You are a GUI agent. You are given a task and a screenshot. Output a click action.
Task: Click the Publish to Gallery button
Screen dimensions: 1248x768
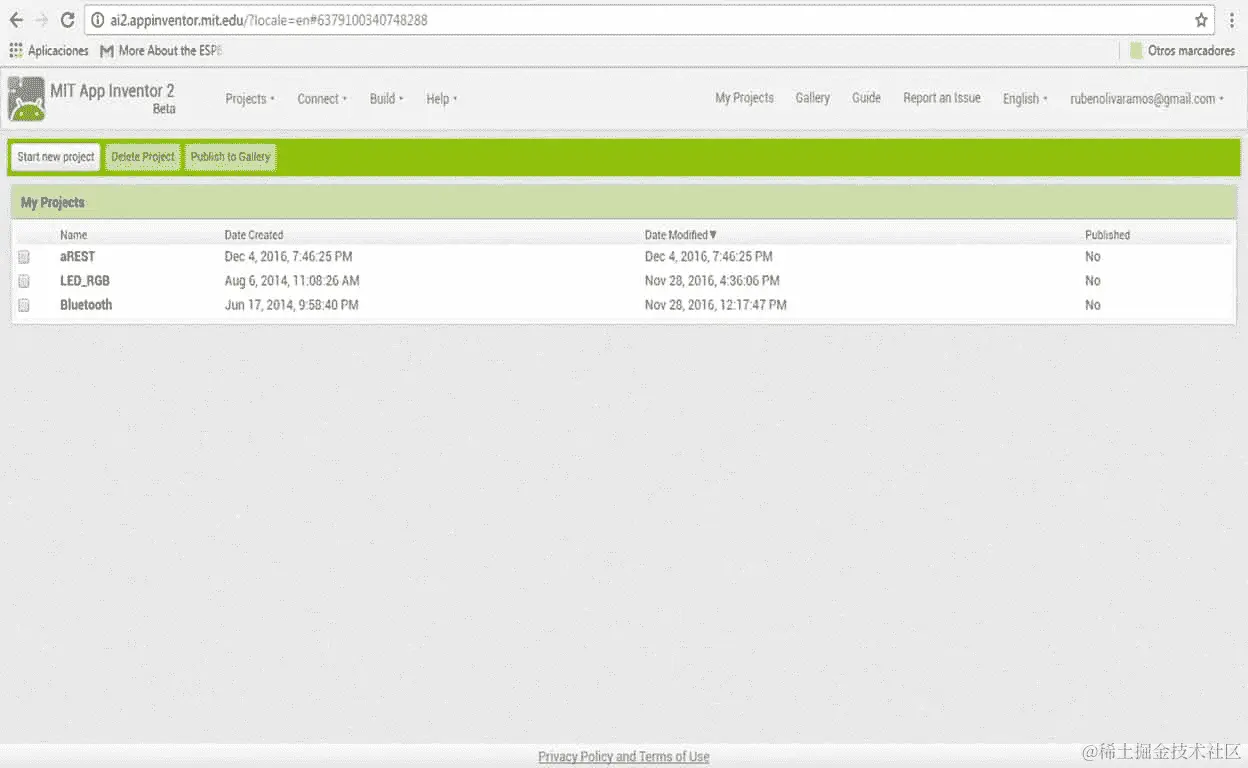pos(230,157)
